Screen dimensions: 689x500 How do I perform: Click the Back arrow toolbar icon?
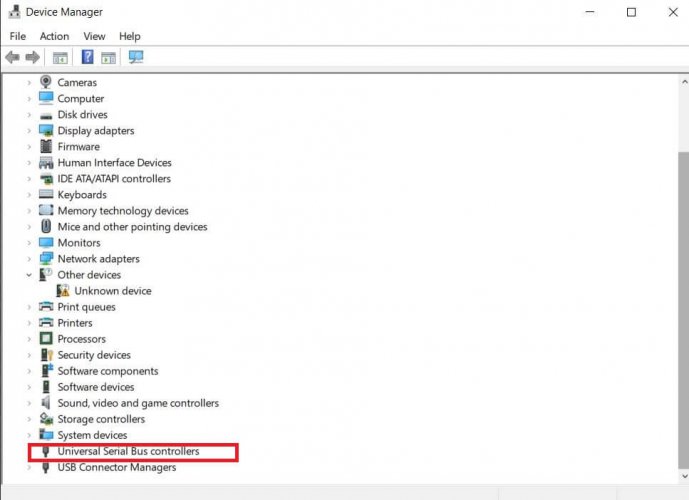click(x=12, y=57)
